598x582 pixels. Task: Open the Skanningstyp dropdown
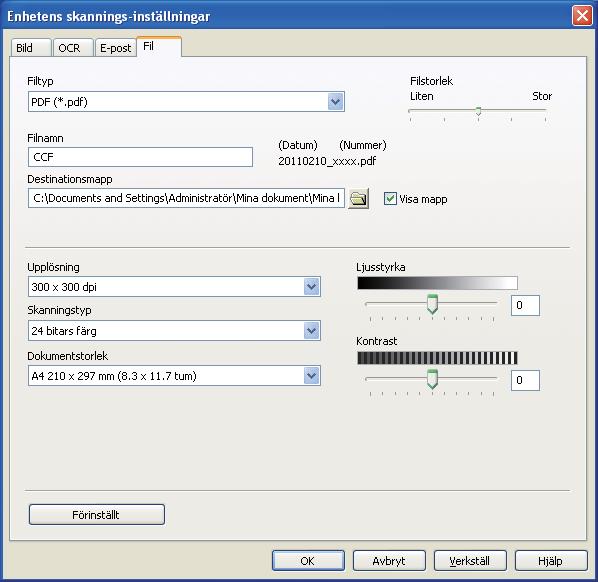click(x=312, y=331)
